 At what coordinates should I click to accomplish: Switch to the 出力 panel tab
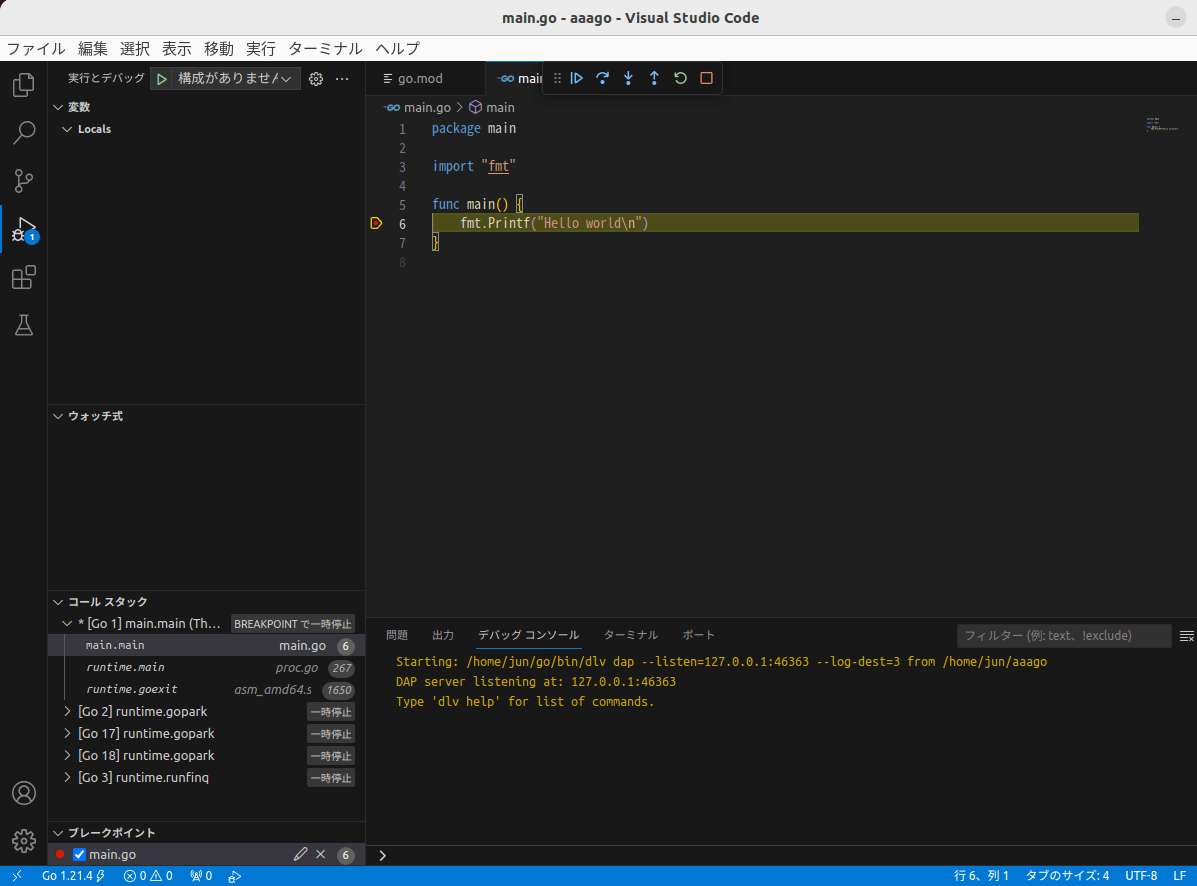(444, 636)
